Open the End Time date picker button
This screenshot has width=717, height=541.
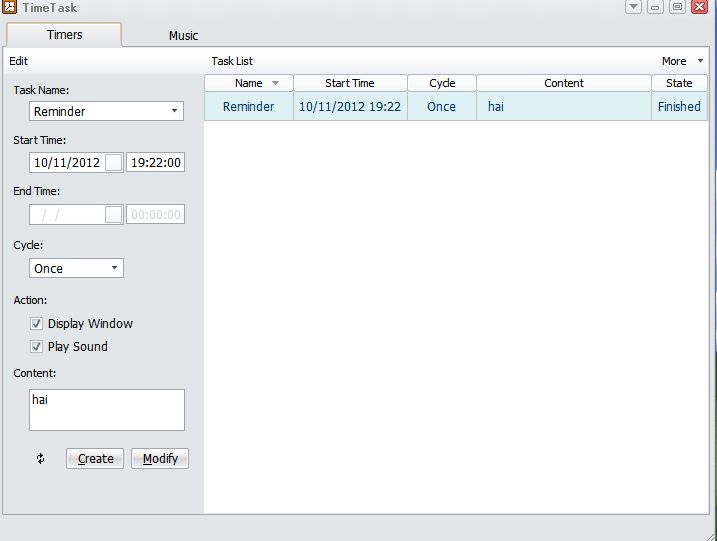pos(114,214)
